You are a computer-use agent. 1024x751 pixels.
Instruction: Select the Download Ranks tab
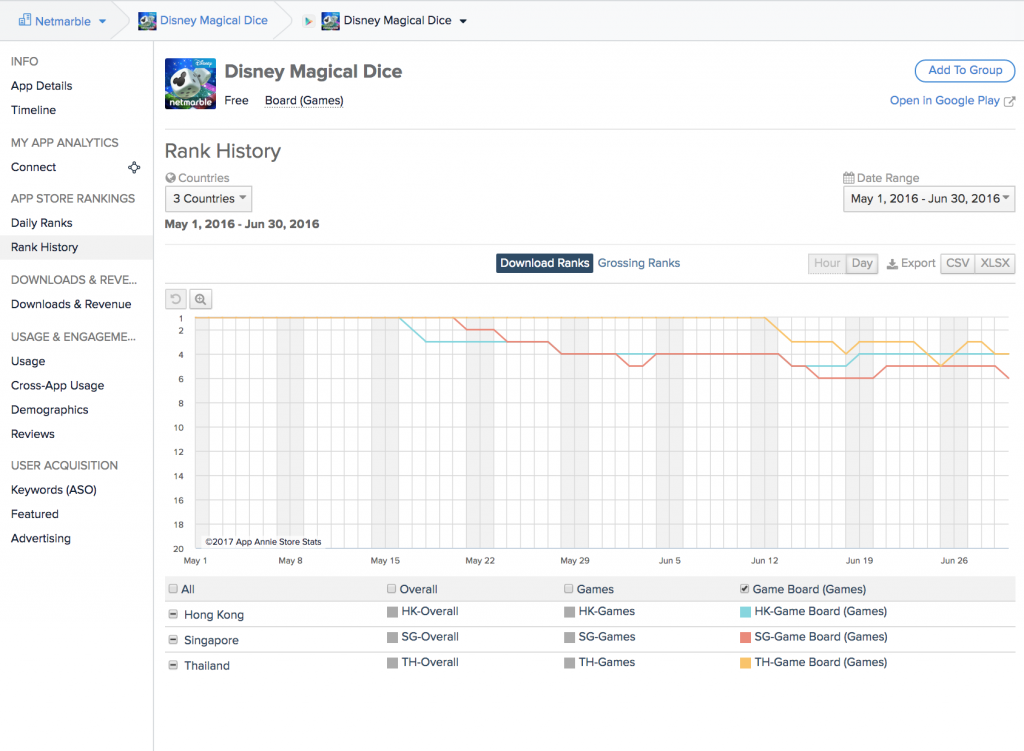pyautogui.click(x=545, y=263)
